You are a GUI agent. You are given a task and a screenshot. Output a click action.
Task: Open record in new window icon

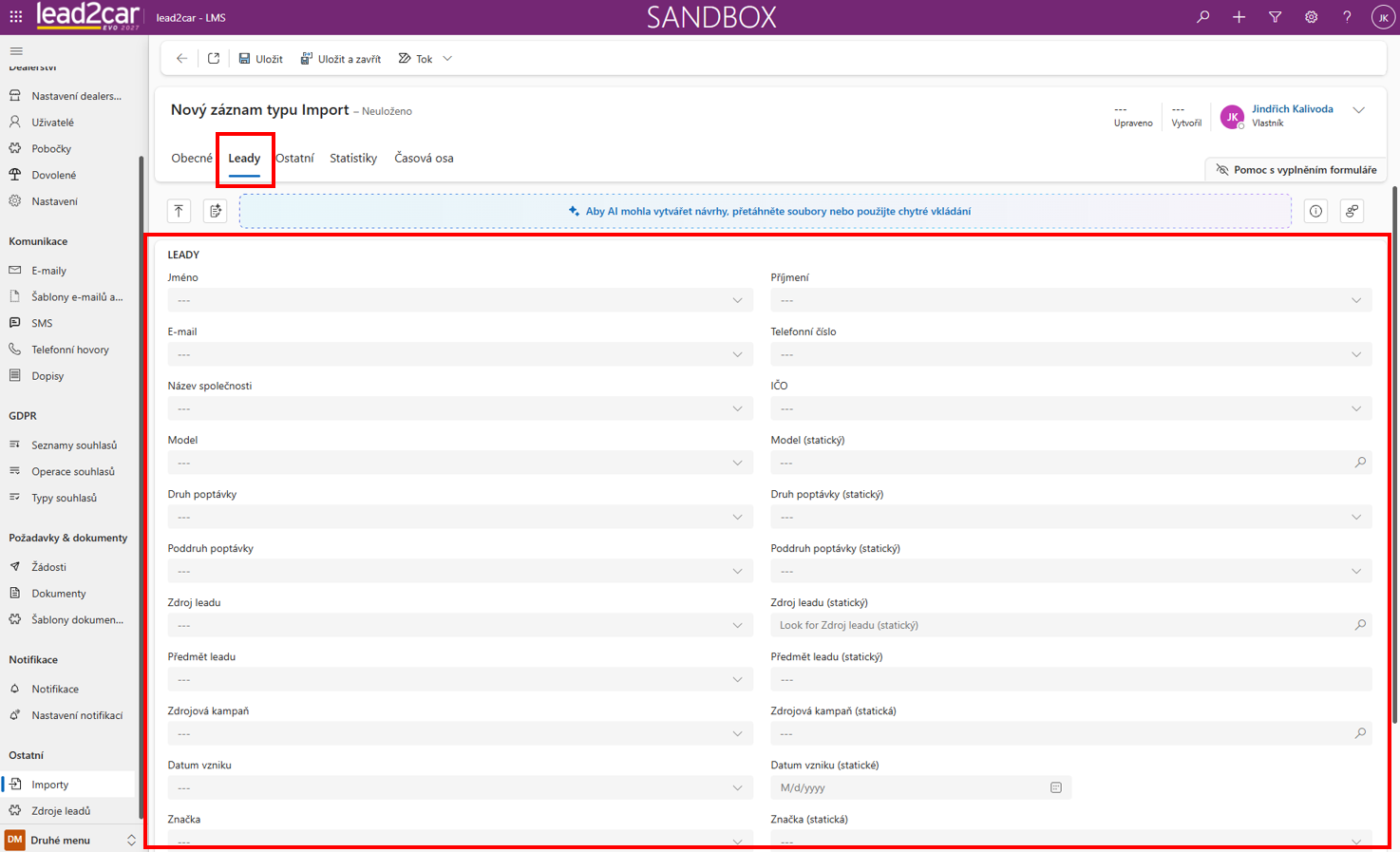click(x=214, y=59)
